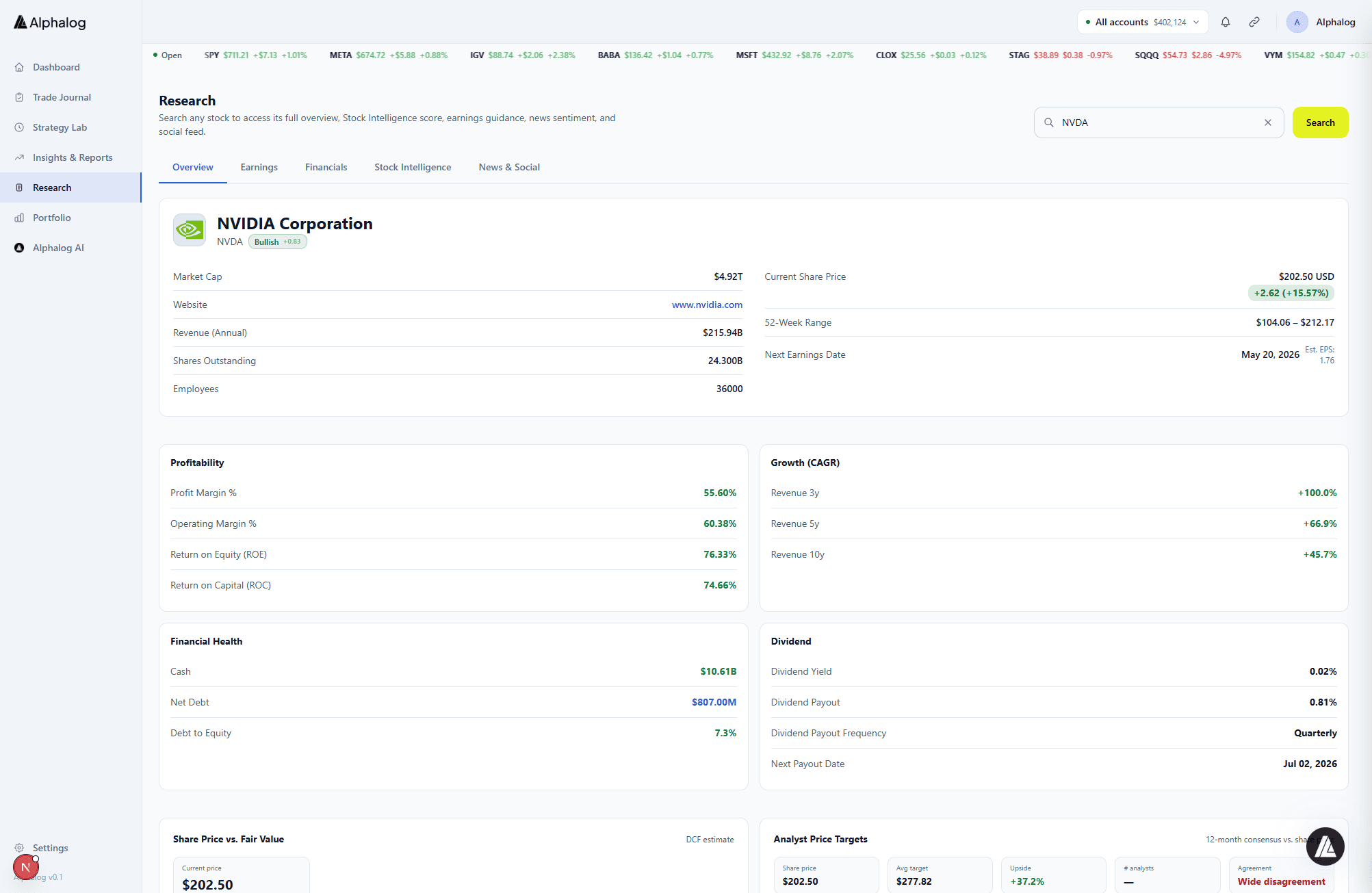1372x893 pixels.
Task: Select the News & Social tab
Action: coord(509,167)
